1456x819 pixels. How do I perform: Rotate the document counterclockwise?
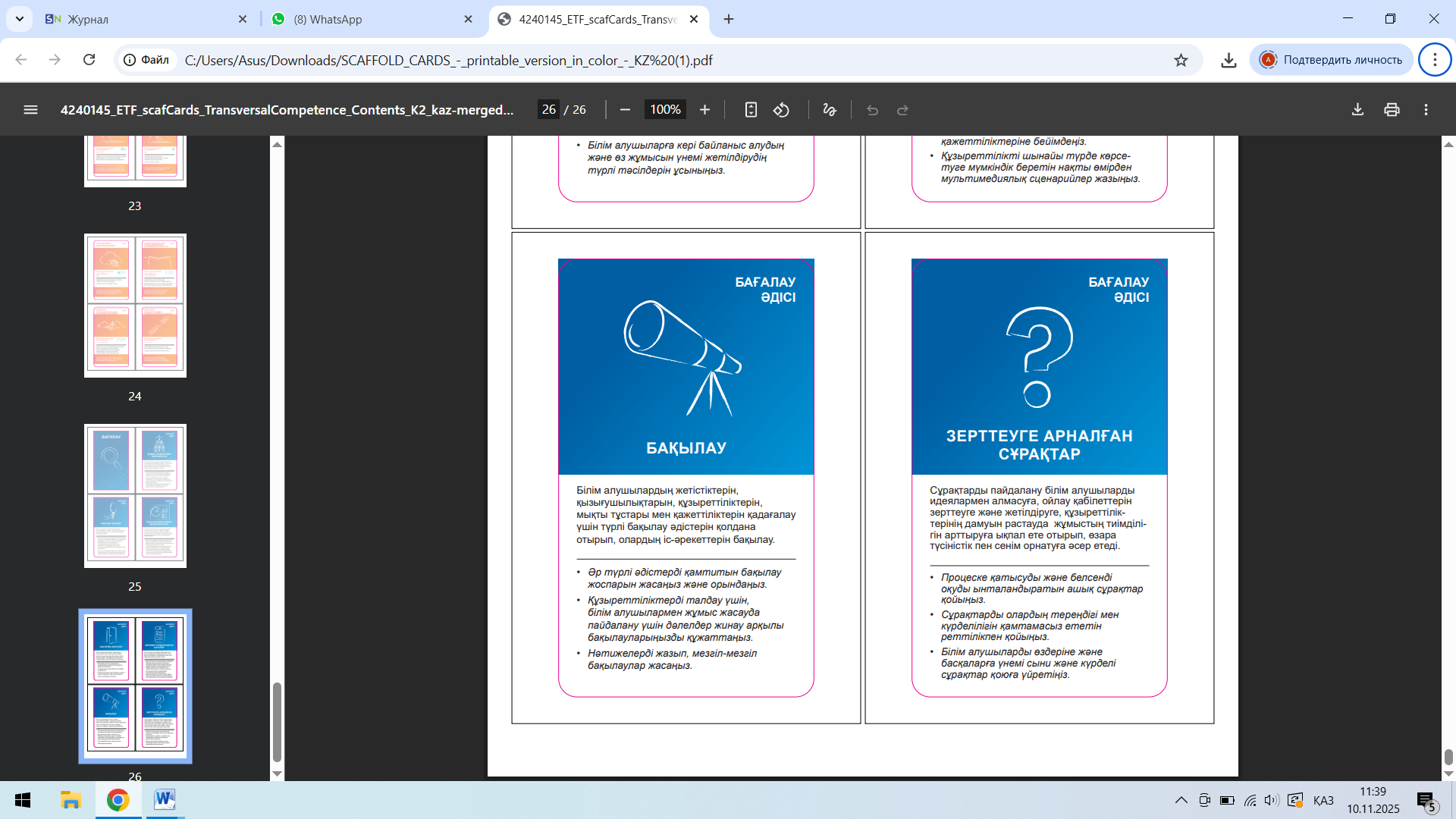pyautogui.click(x=781, y=110)
